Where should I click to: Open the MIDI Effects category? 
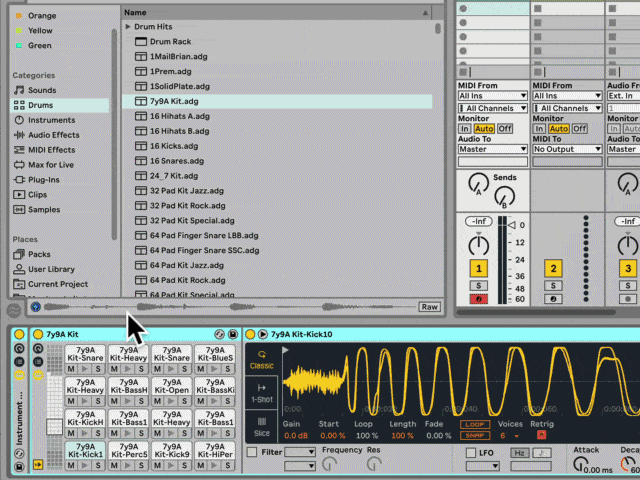[51, 150]
